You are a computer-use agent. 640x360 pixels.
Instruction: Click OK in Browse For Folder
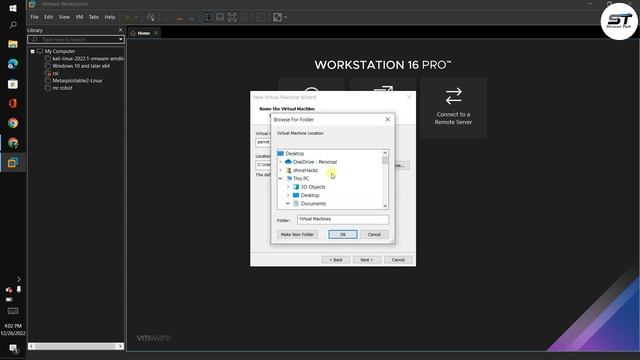tap(342, 235)
